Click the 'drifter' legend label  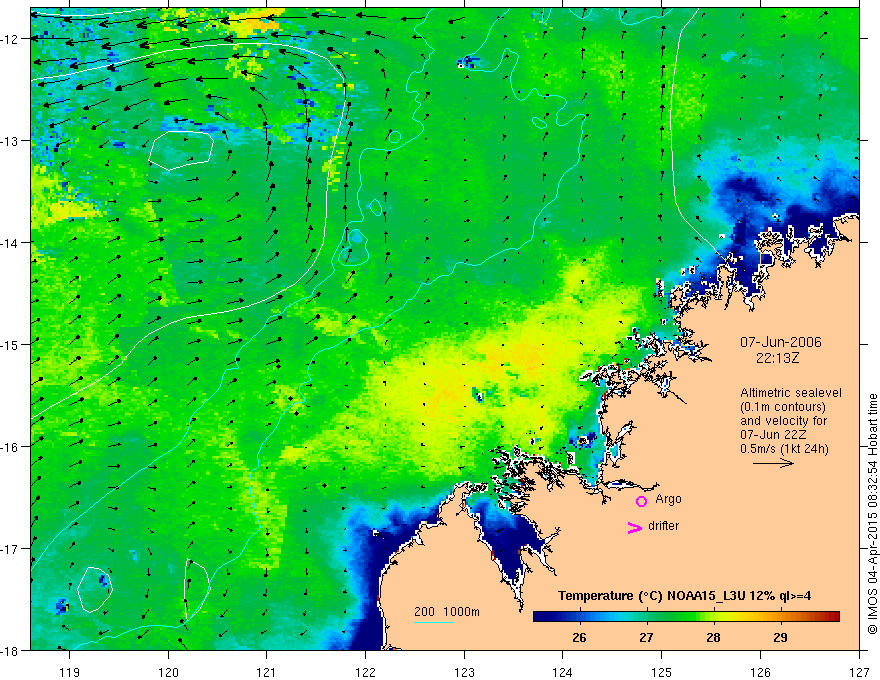coord(663,526)
